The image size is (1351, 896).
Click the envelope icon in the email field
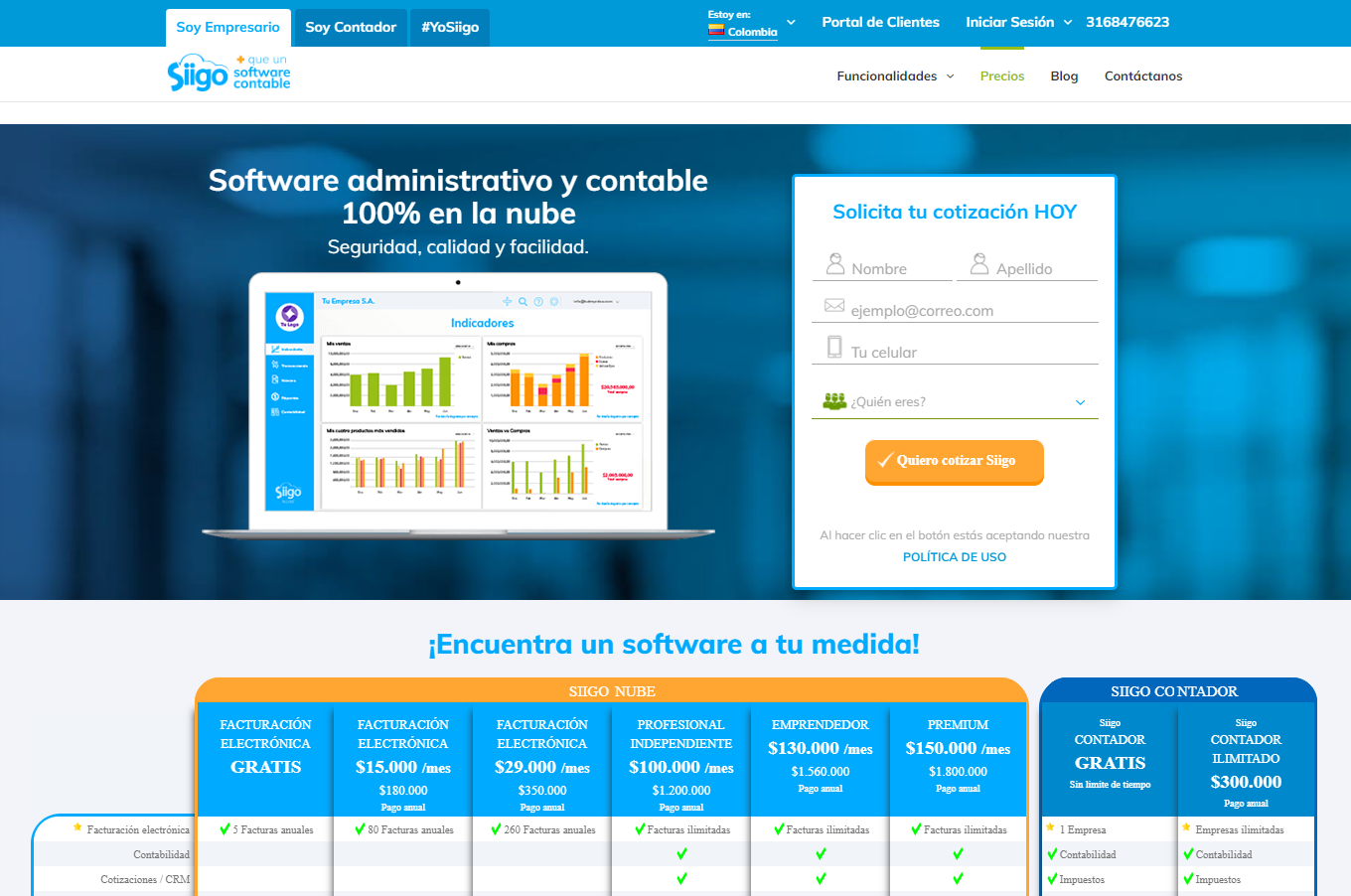834,305
